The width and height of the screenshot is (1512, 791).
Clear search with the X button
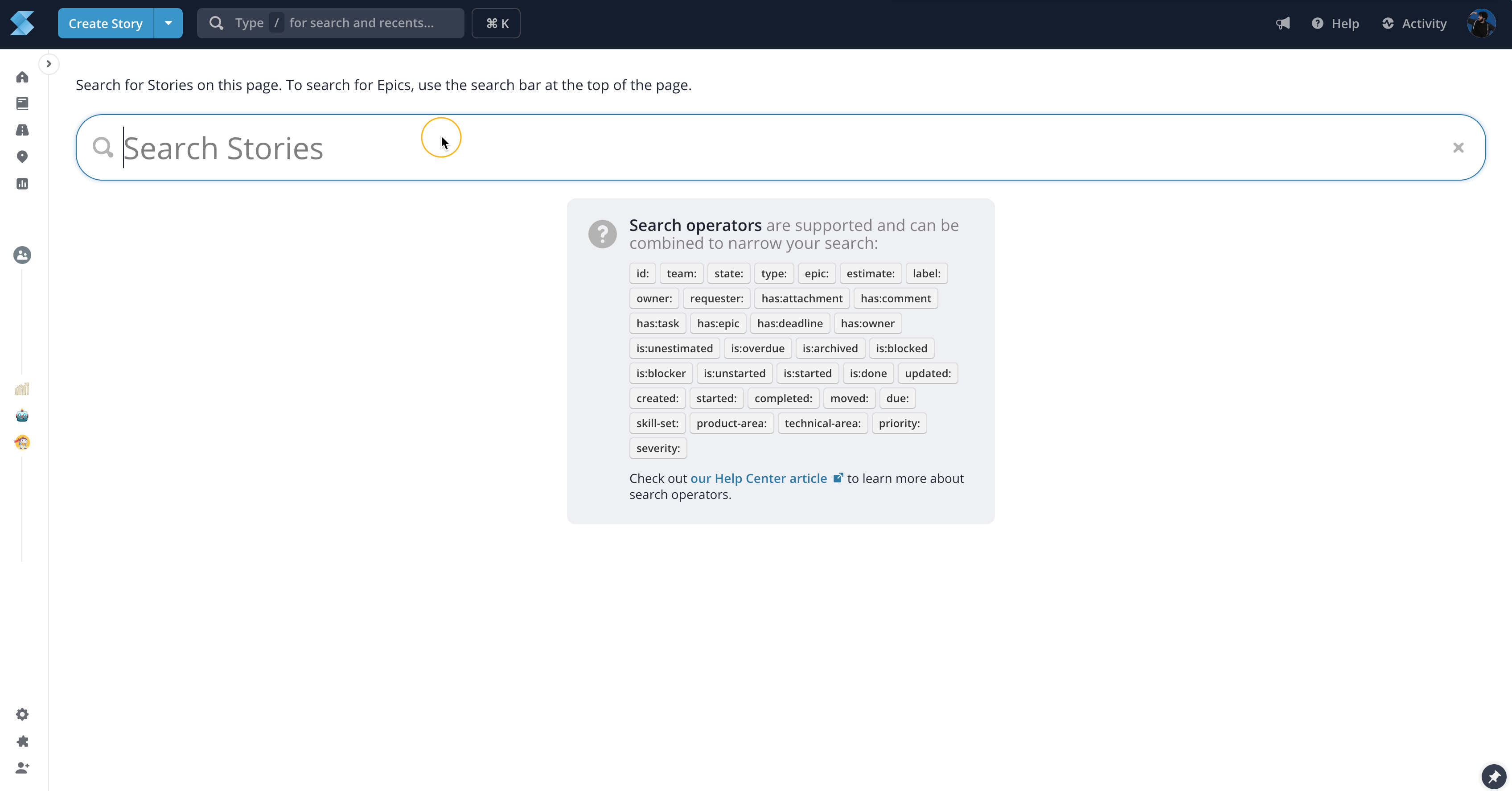(x=1458, y=148)
